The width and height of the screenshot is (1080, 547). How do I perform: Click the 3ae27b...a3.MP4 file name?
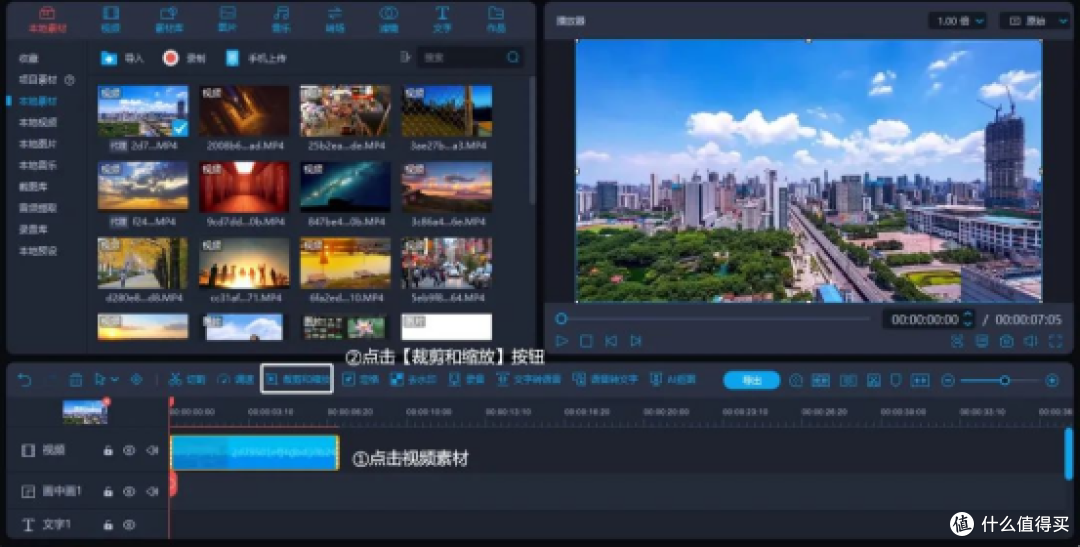[447, 146]
